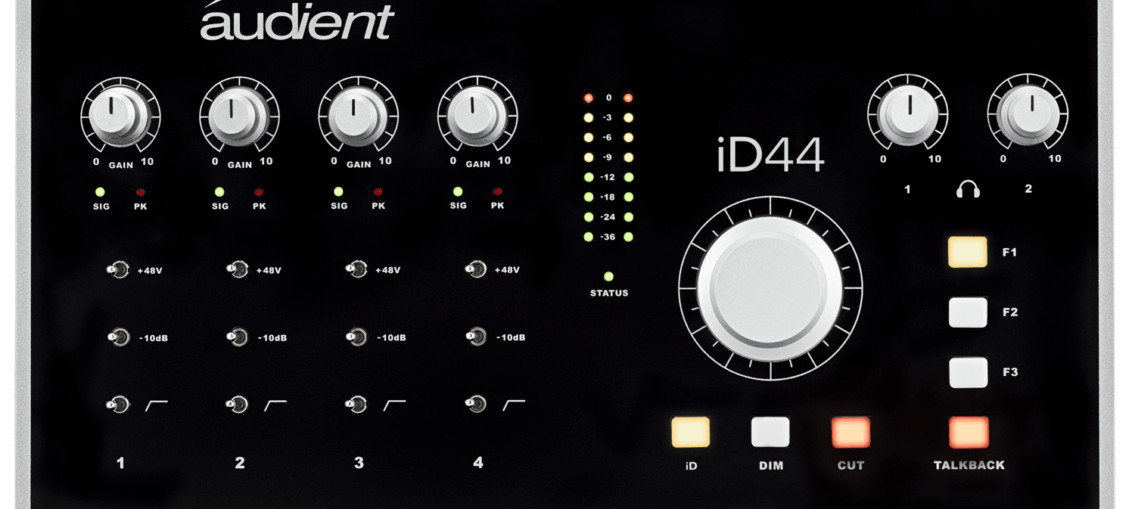Toggle high-pass filter switch on channel 1
Image resolution: width=1132 pixels, height=509 pixels.
tap(119, 404)
